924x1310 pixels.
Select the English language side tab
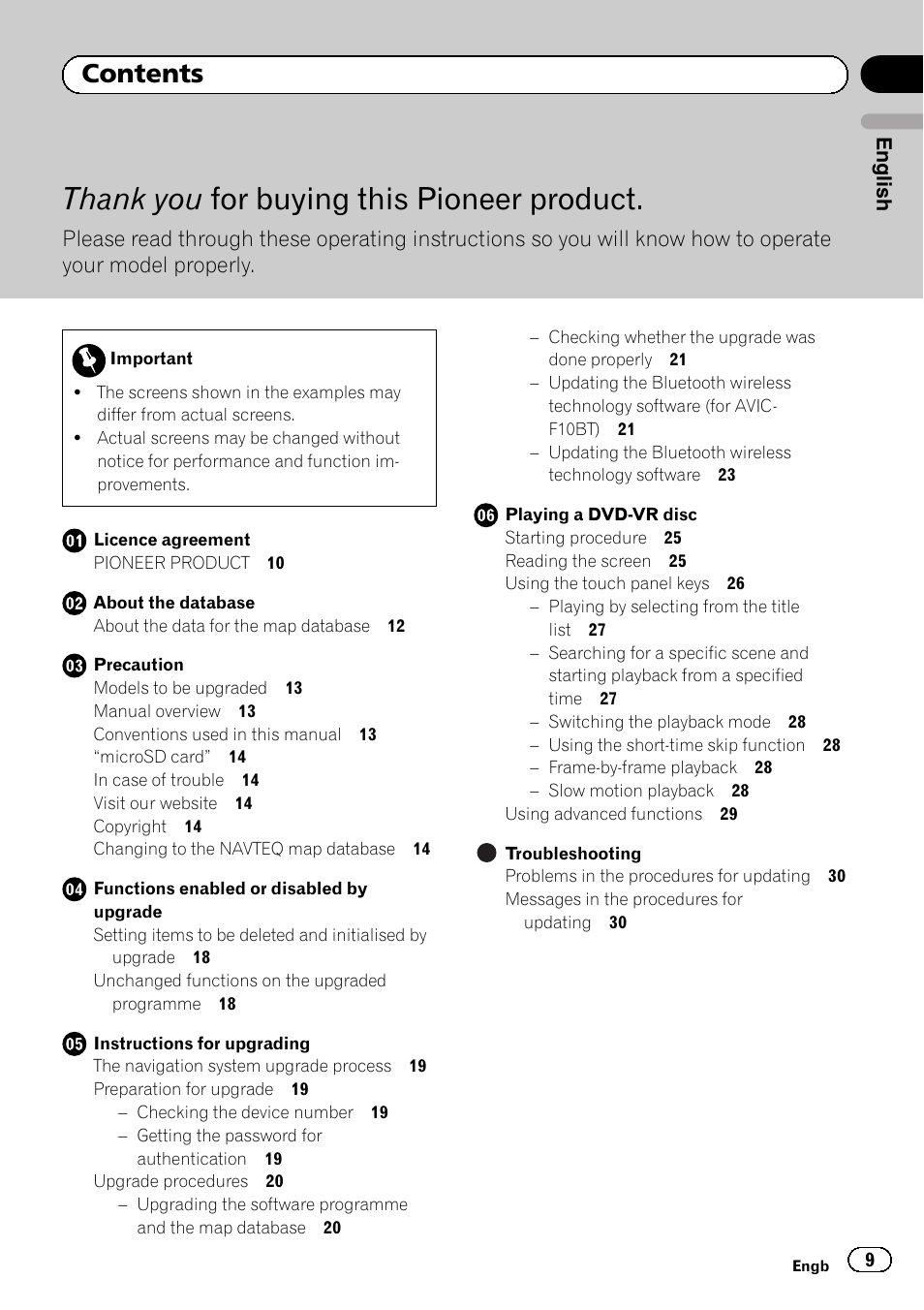tap(882, 172)
